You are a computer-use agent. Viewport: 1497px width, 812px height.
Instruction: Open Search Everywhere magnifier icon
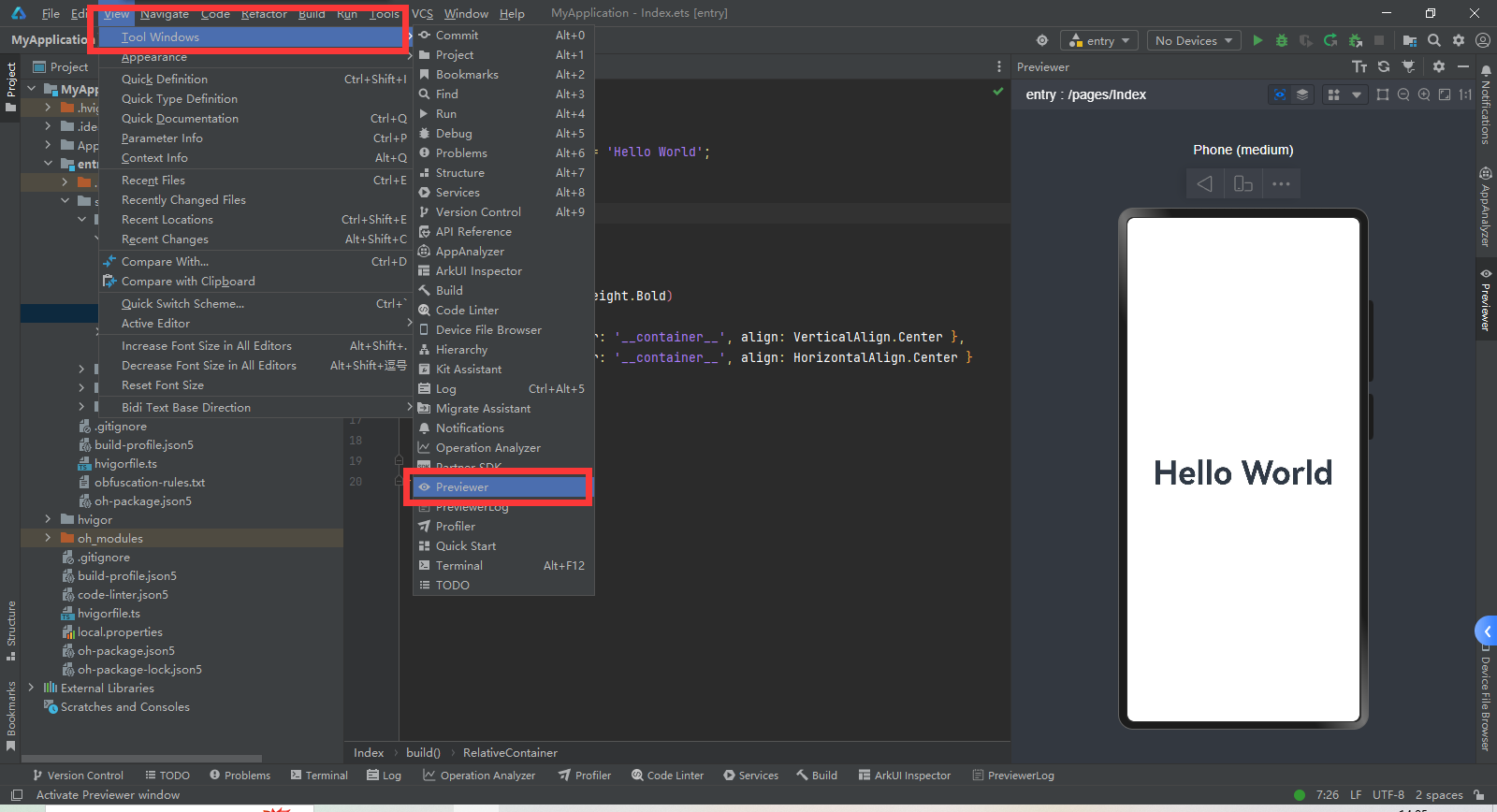(x=1434, y=40)
